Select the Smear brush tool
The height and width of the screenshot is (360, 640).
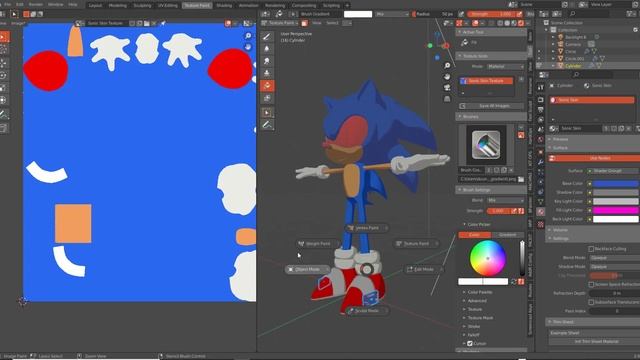click(267, 61)
